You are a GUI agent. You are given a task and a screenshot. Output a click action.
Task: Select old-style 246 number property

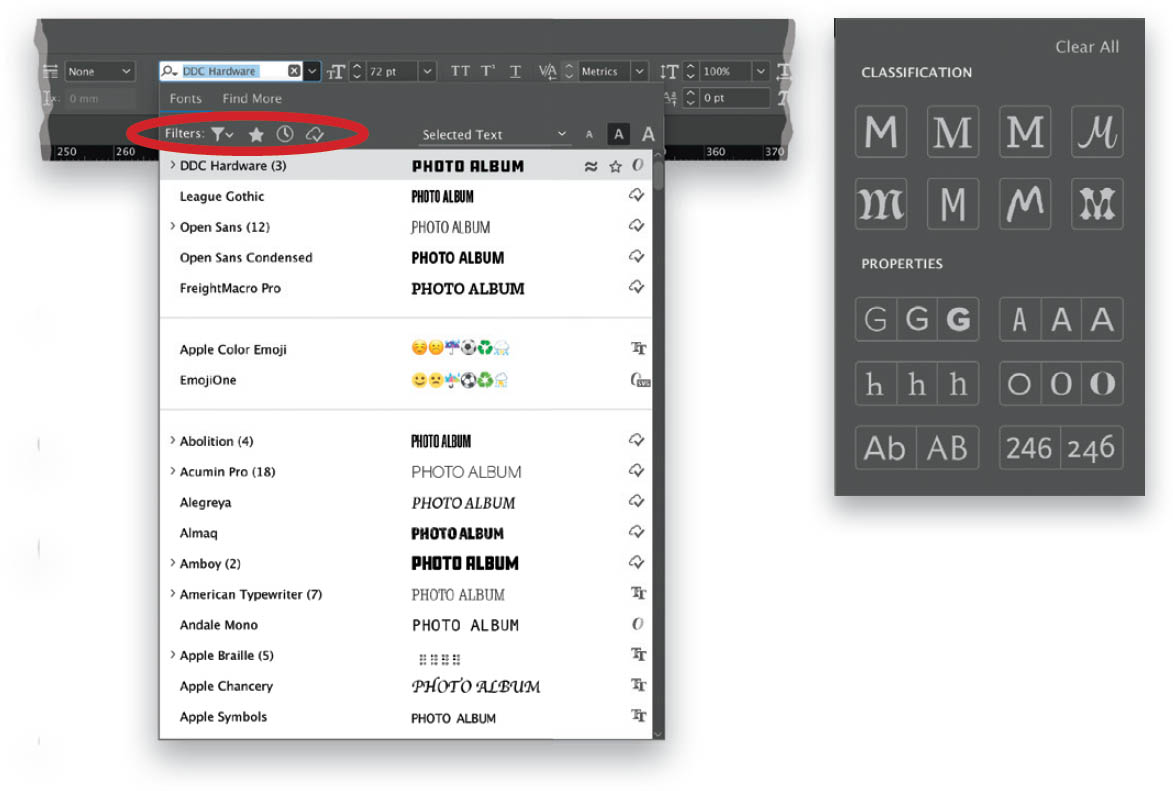[1091, 448]
